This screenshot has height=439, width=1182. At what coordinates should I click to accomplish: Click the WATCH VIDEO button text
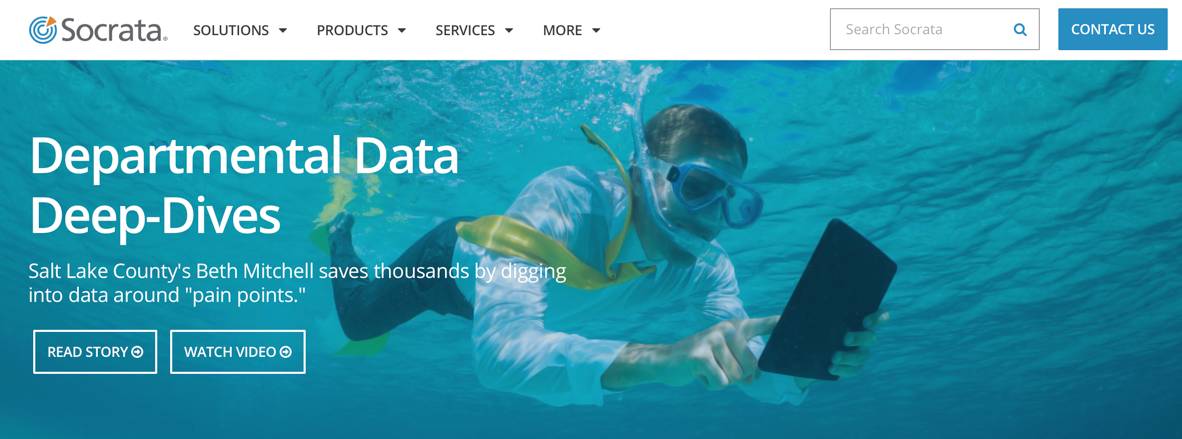click(230, 352)
